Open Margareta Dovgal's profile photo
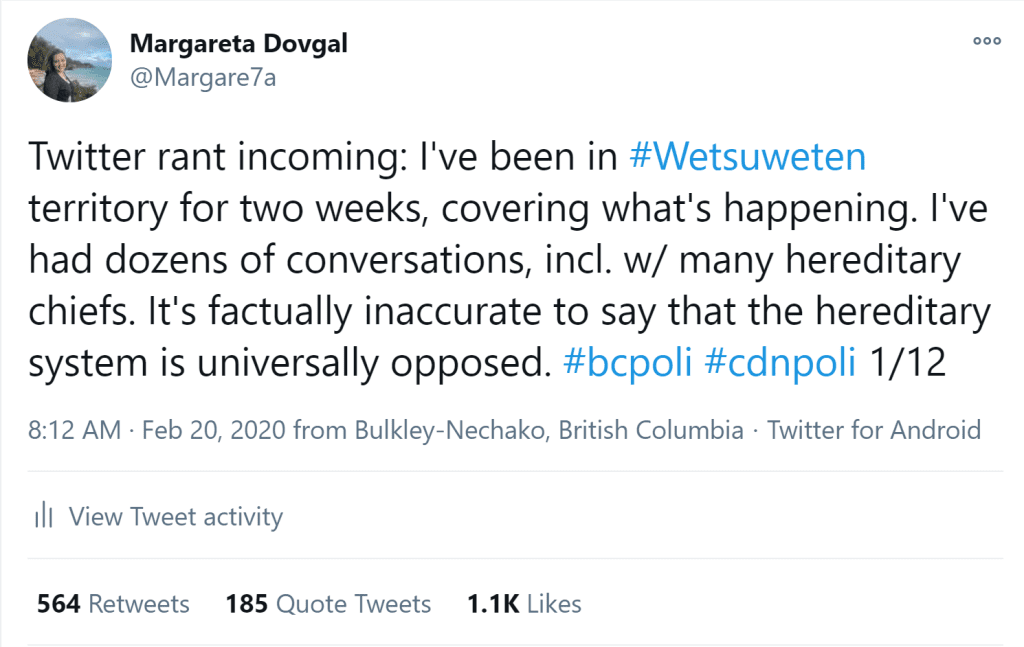Image resolution: width=1024 pixels, height=647 pixels. [x=69, y=60]
